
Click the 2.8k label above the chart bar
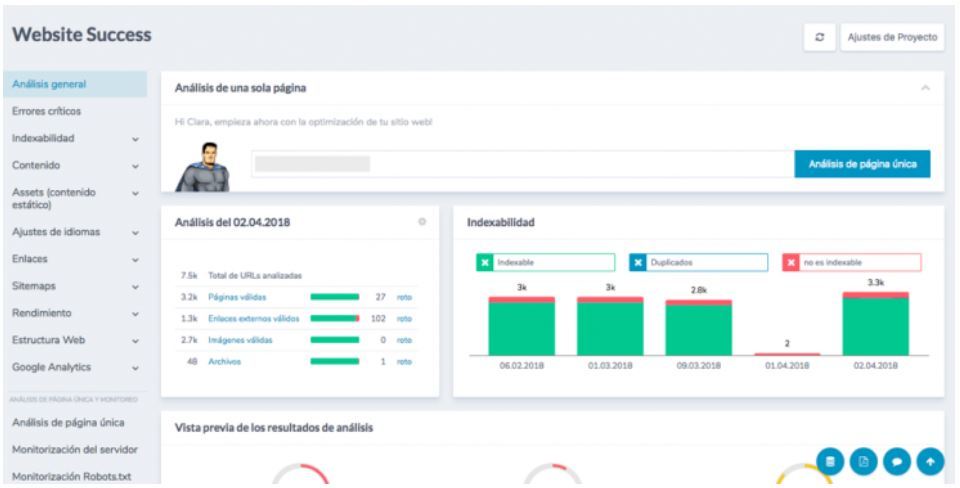[x=699, y=290]
